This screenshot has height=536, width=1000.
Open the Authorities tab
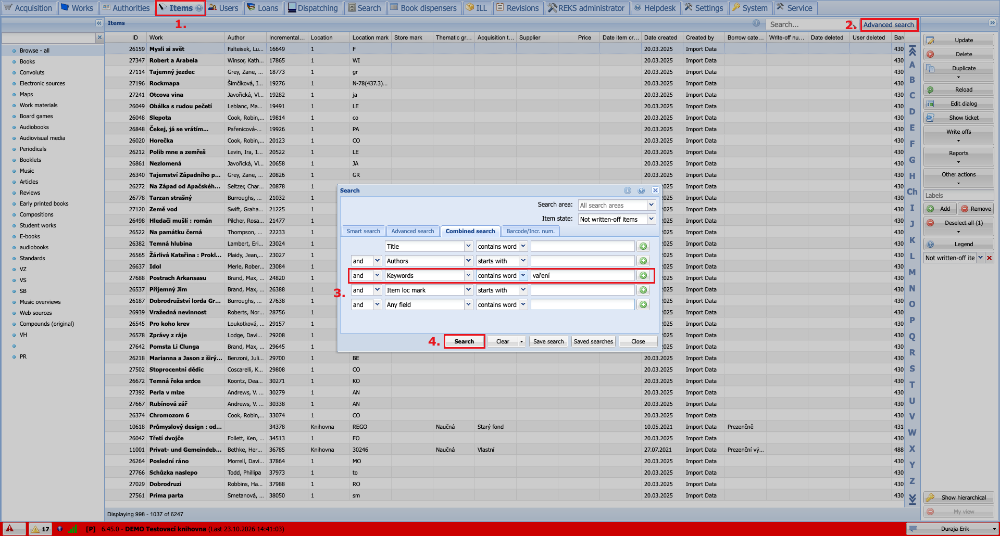[x=126, y=8]
